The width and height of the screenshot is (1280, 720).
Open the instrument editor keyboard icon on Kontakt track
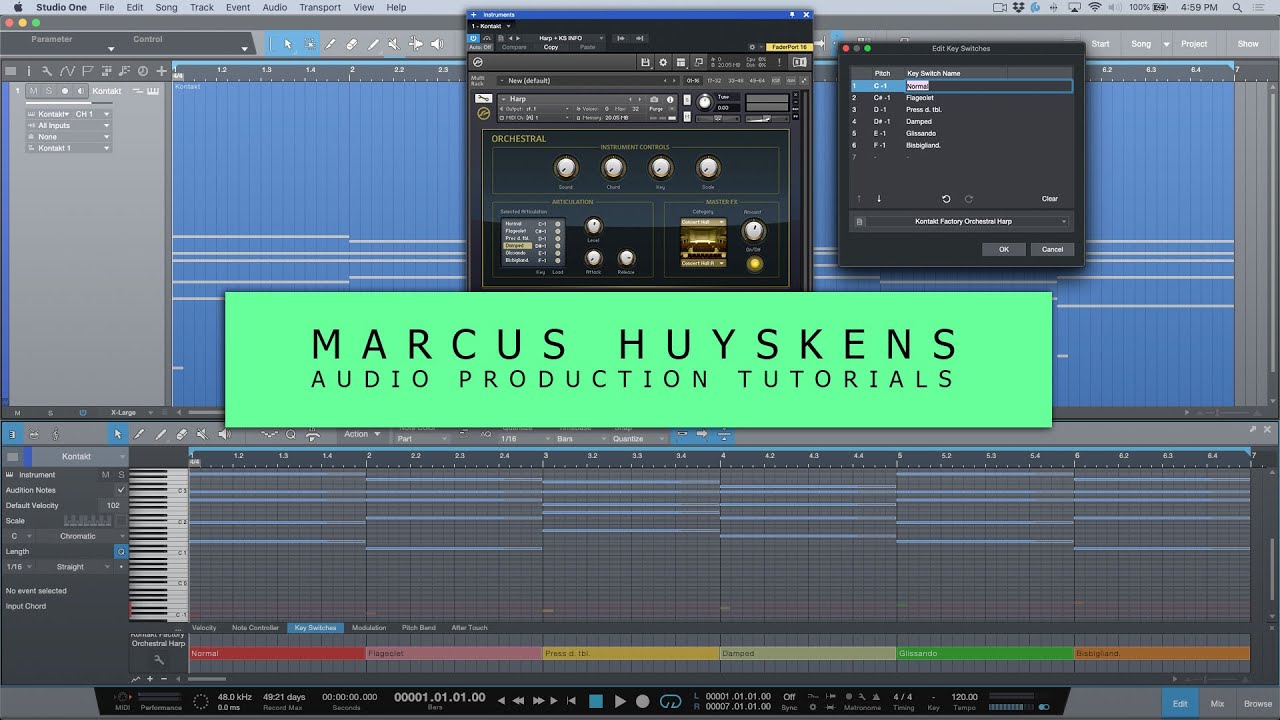153,91
